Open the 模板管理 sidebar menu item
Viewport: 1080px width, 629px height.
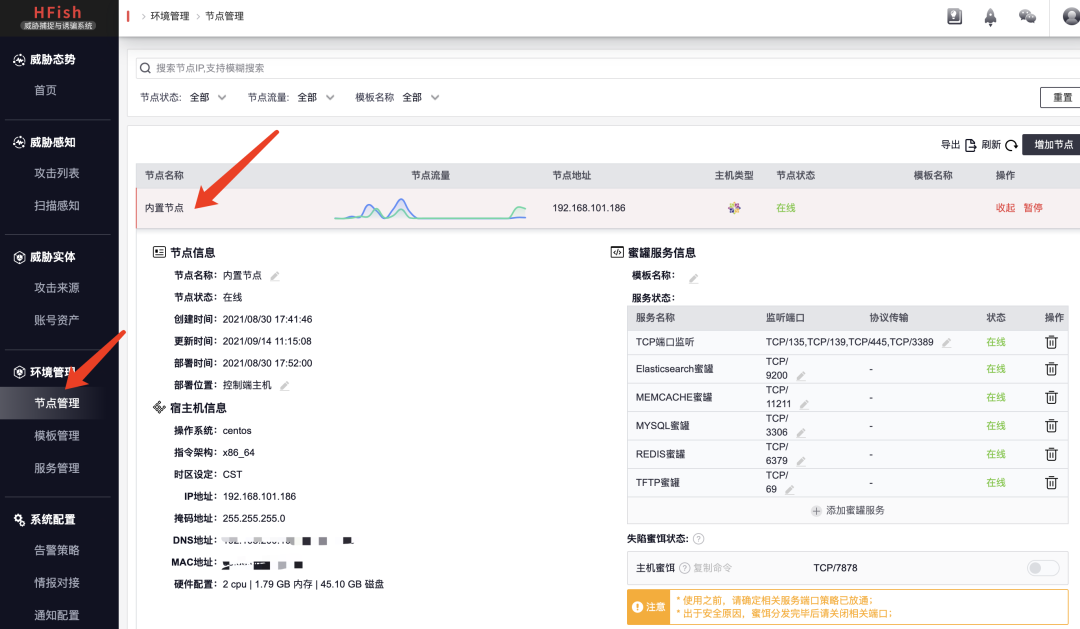[57, 434]
